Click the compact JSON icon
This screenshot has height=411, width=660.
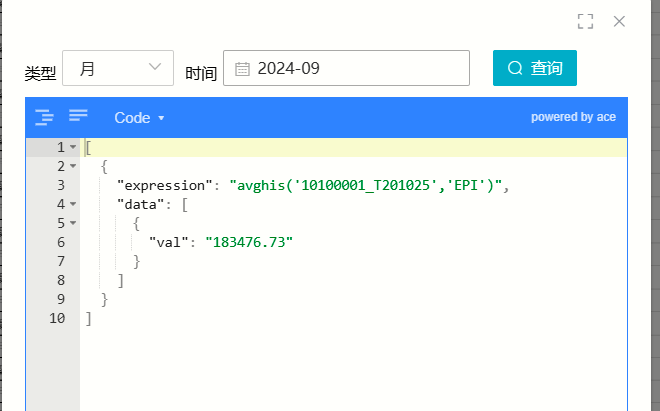point(78,115)
